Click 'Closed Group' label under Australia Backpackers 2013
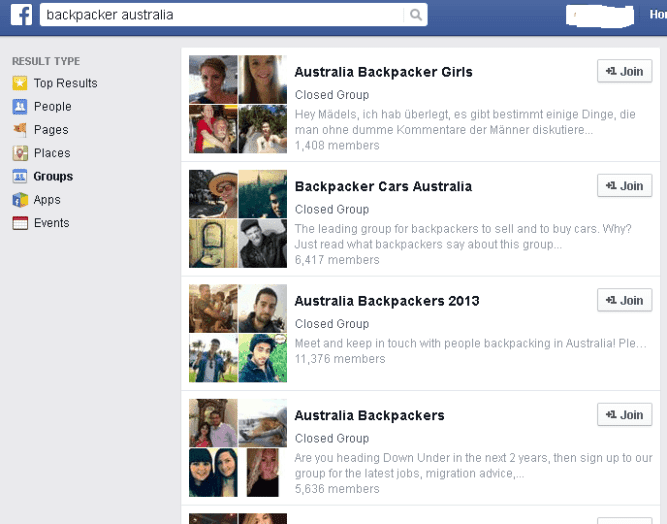 pos(332,324)
